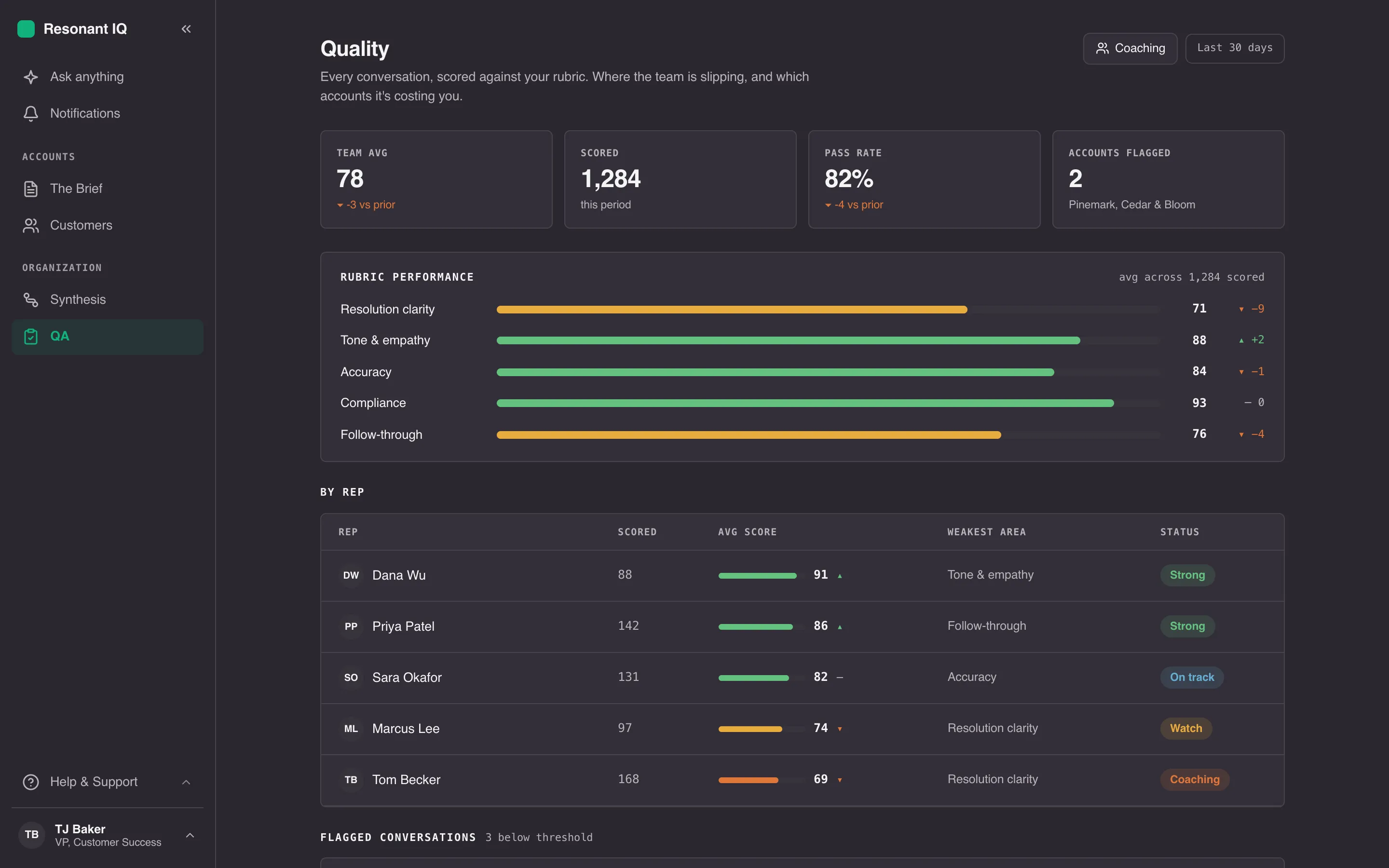The height and width of the screenshot is (868, 1389).
Task: Click the AVG SCORE column header
Action: pos(747,532)
